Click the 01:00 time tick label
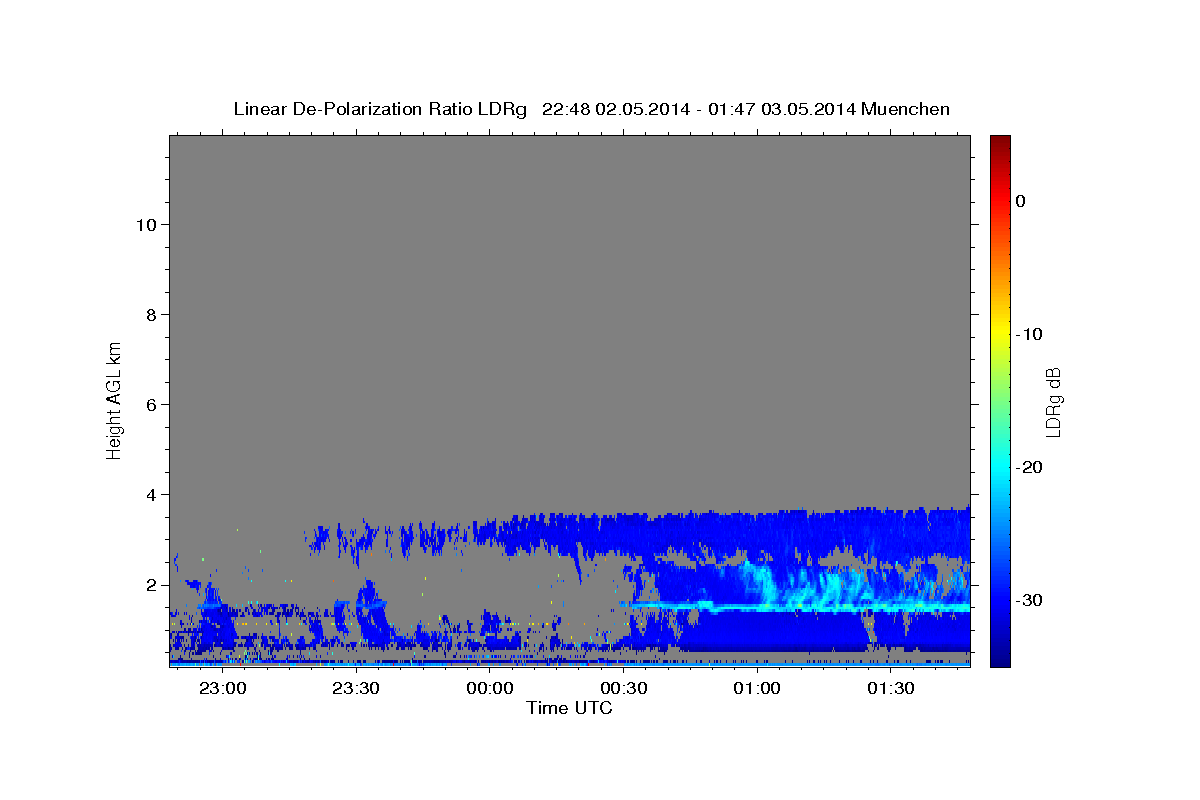This screenshot has height=800, width=1200. pyautogui.click(x=757, y=688)
